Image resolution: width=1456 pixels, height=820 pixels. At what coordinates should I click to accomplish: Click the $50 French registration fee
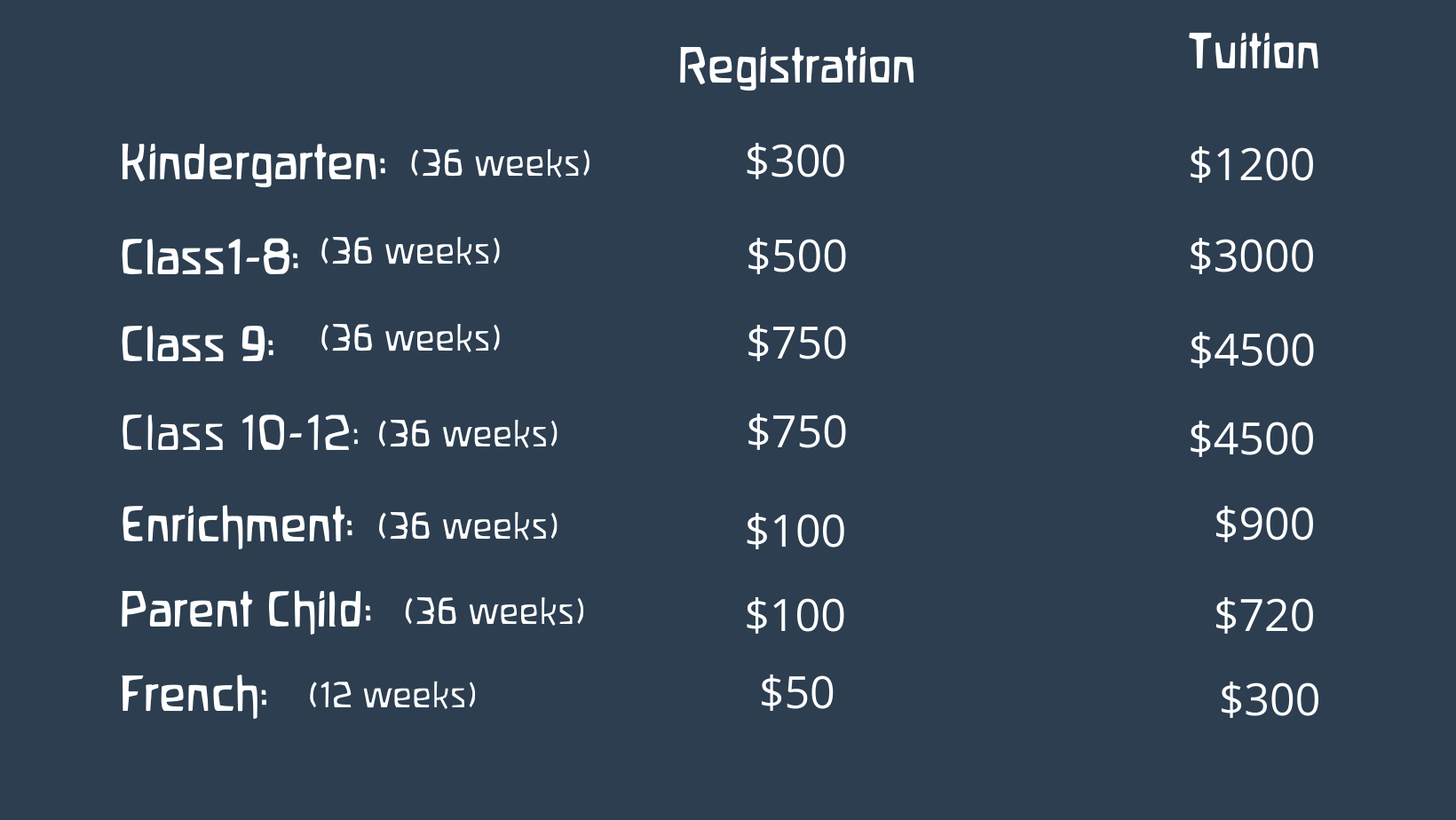coord(796,693)
